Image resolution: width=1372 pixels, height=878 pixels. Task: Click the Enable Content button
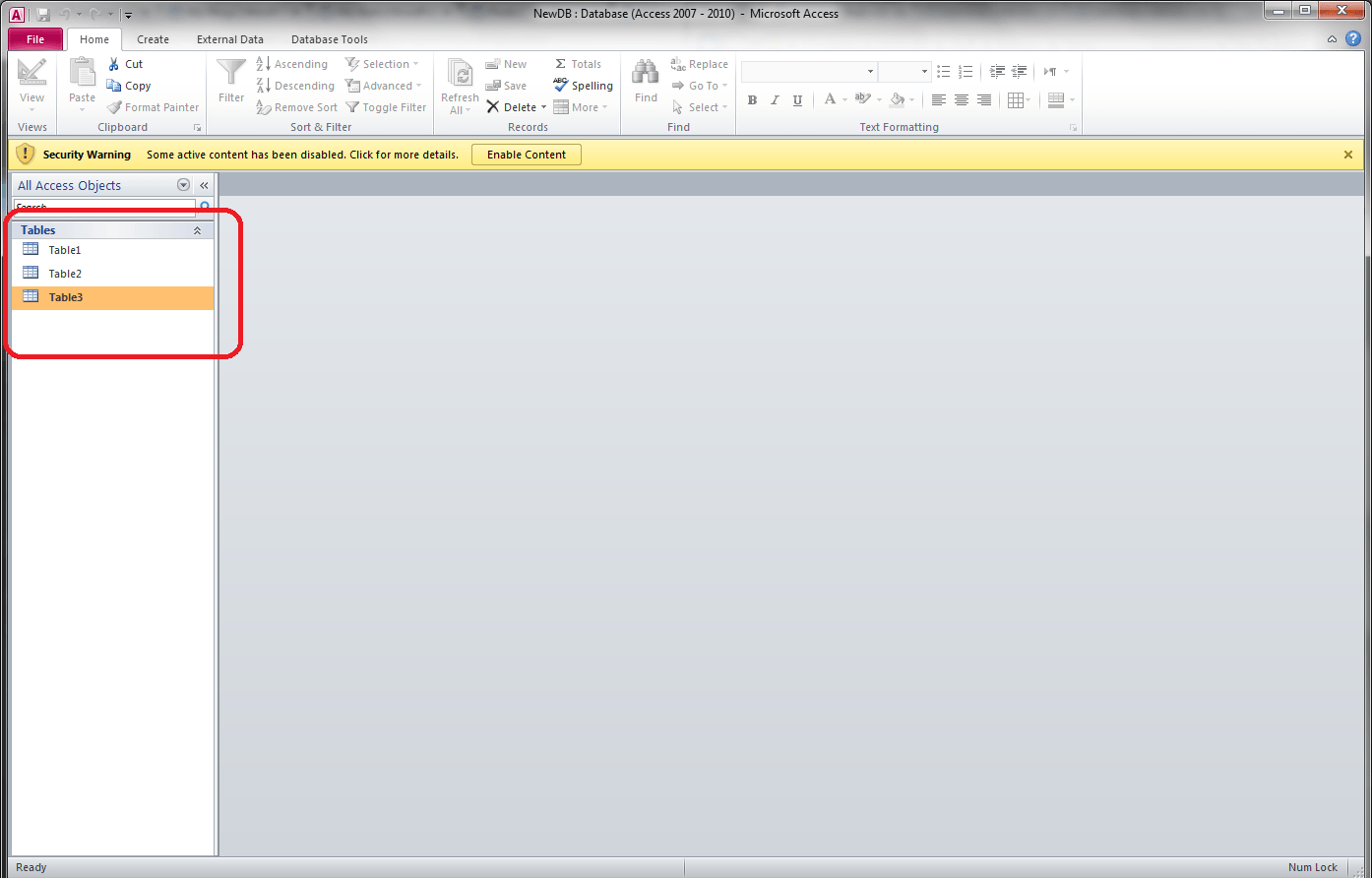(526, 155)
